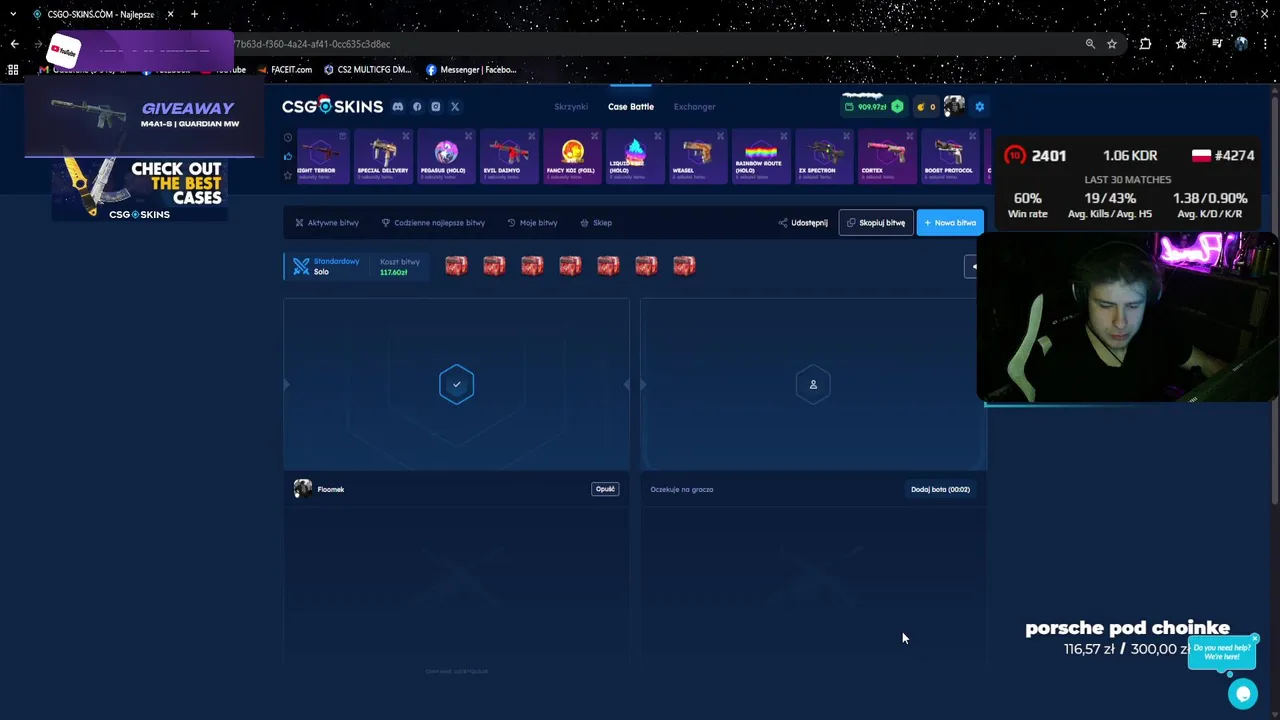Click the Dodaj bota button
This screenshot has height=720, width=1280.
[x=940, y=489]
